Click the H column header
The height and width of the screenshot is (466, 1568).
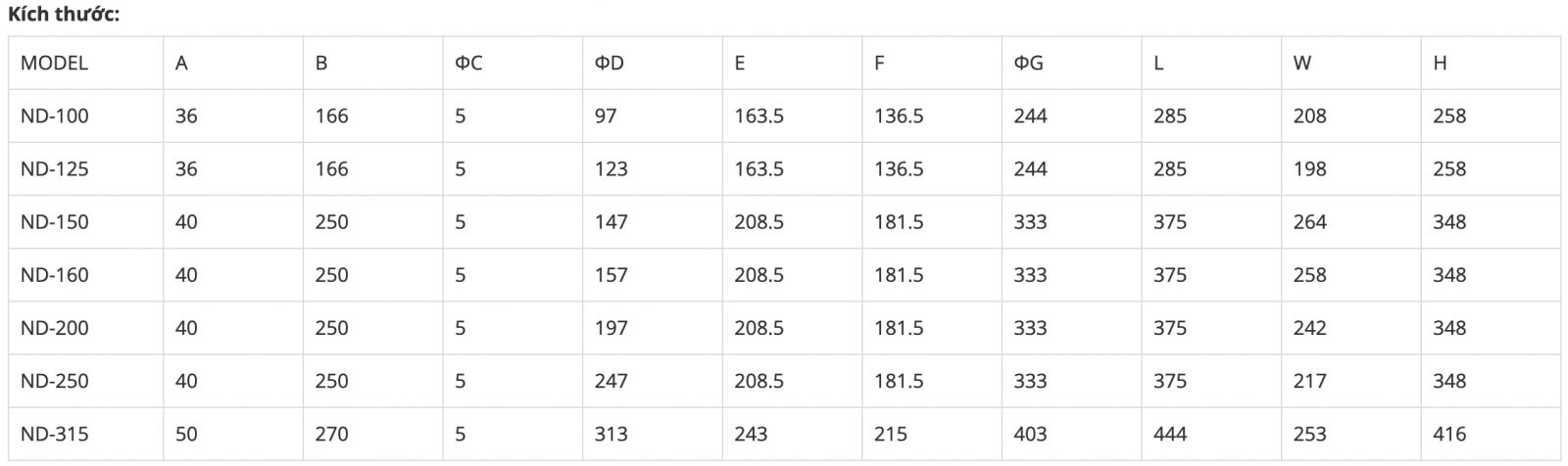click(1440, 63)
